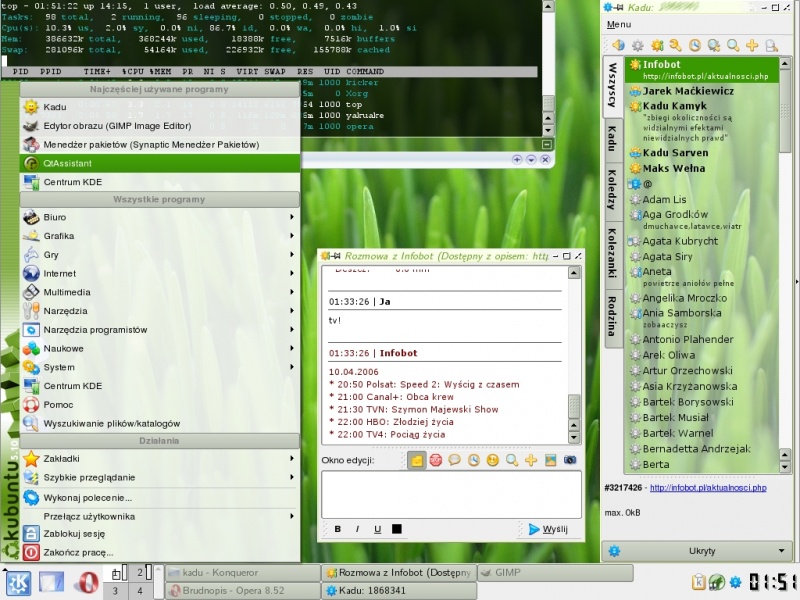Image resolution: width=800 pixels, height=600 pixels.
Task: Click the magnifier with gear icon in Kadu toolbar
Action: pyautogui.click(x=714, y=45)
